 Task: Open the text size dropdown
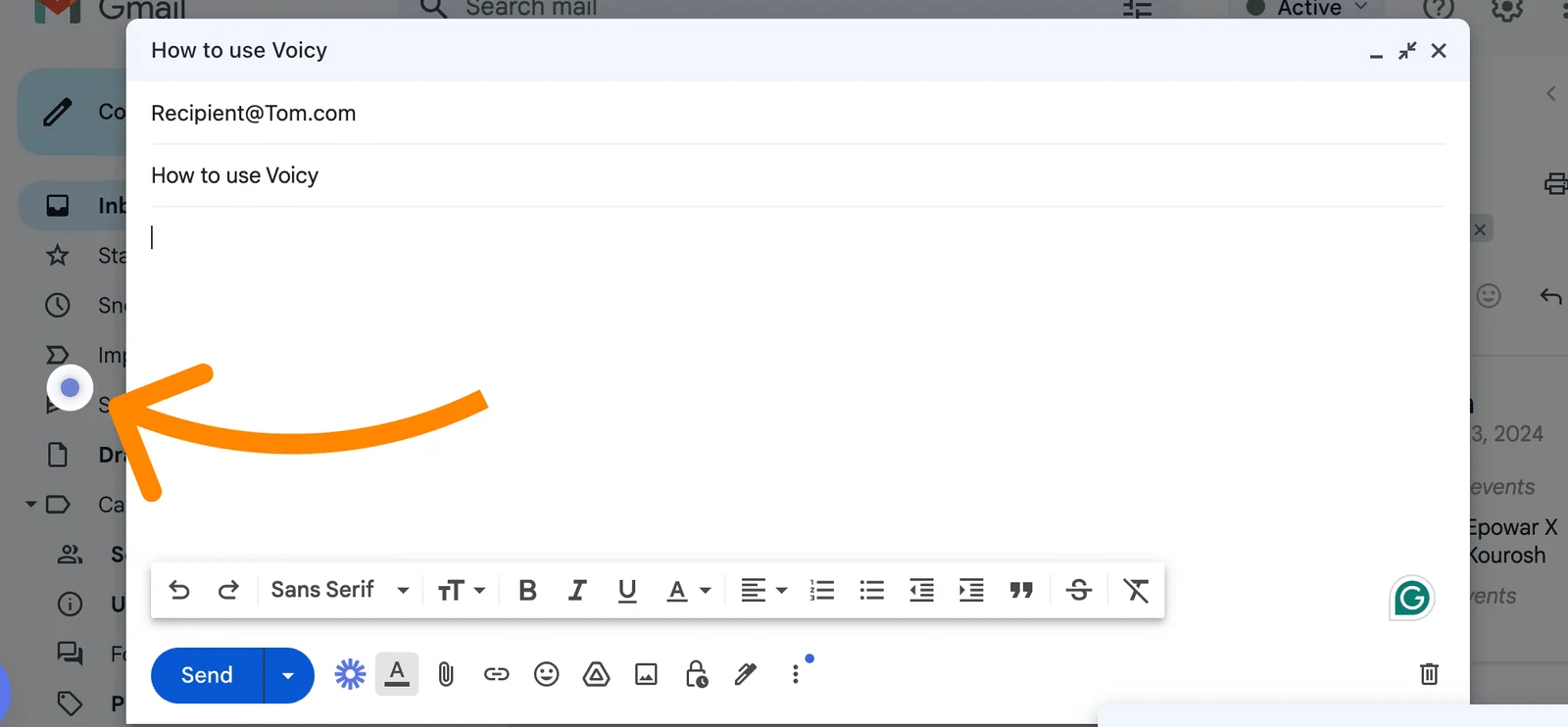point(461,590)
